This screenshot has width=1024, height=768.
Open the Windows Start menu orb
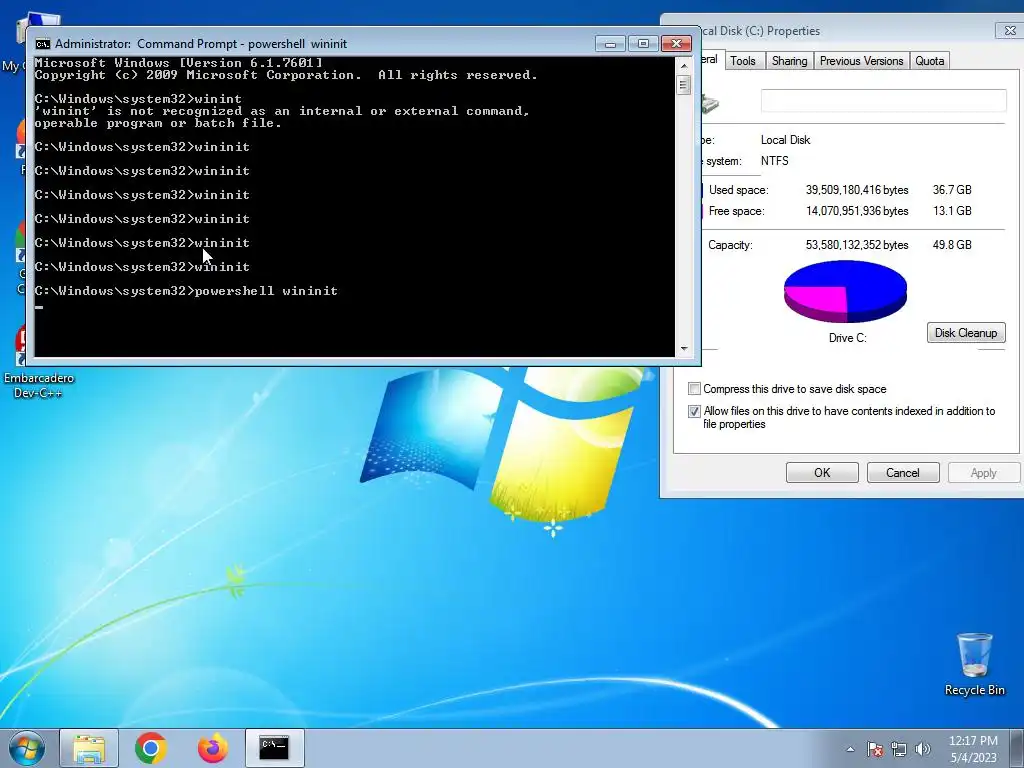(26, 748)
